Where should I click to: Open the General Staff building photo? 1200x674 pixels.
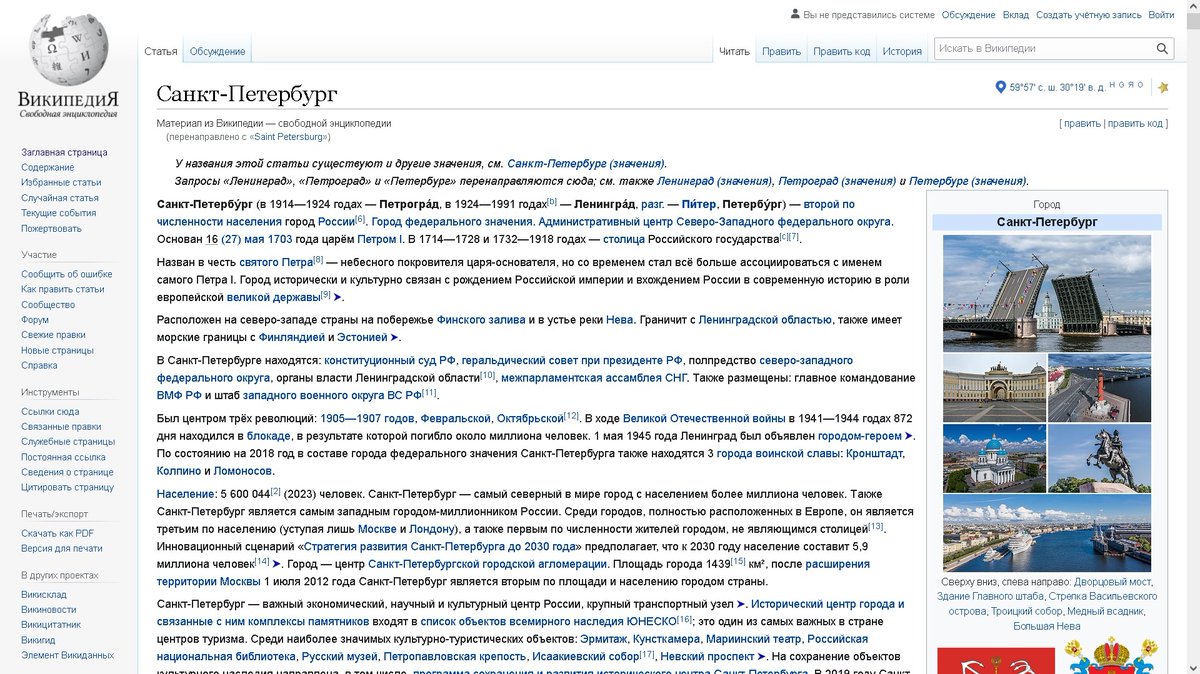click(994, 388)
